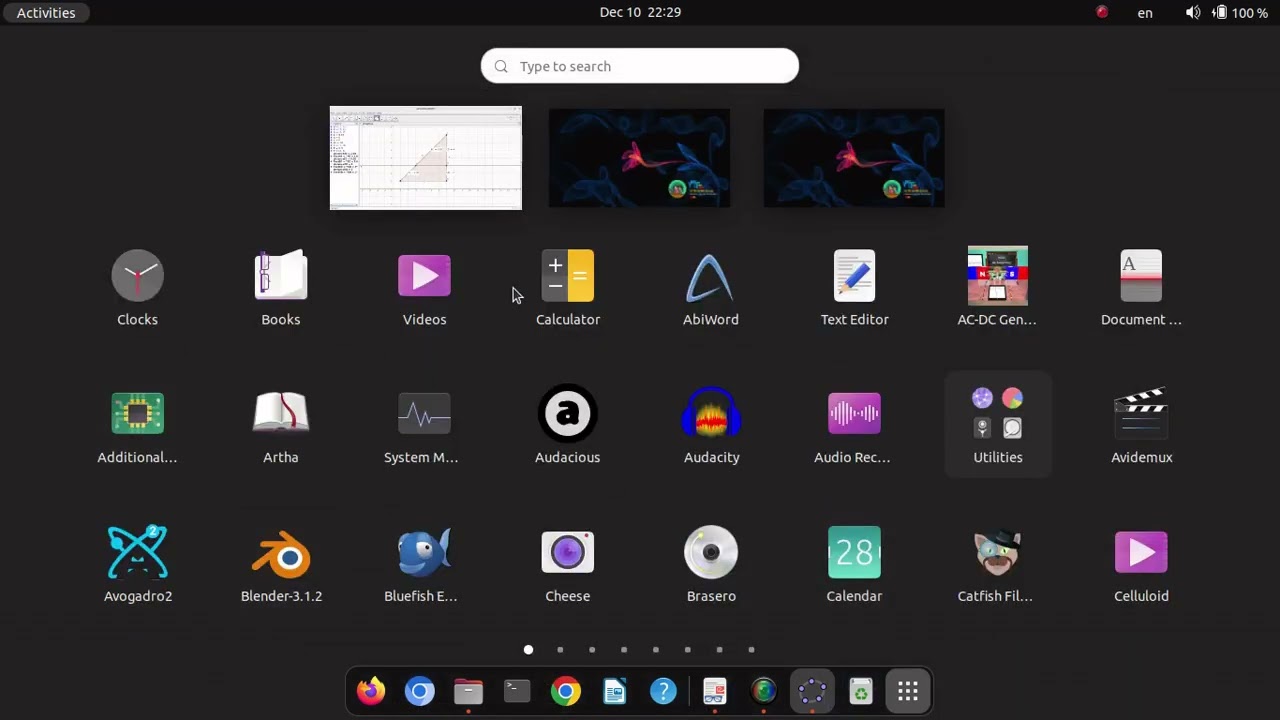
Task: Open Help from the dock
Action: tap(663, 691)
